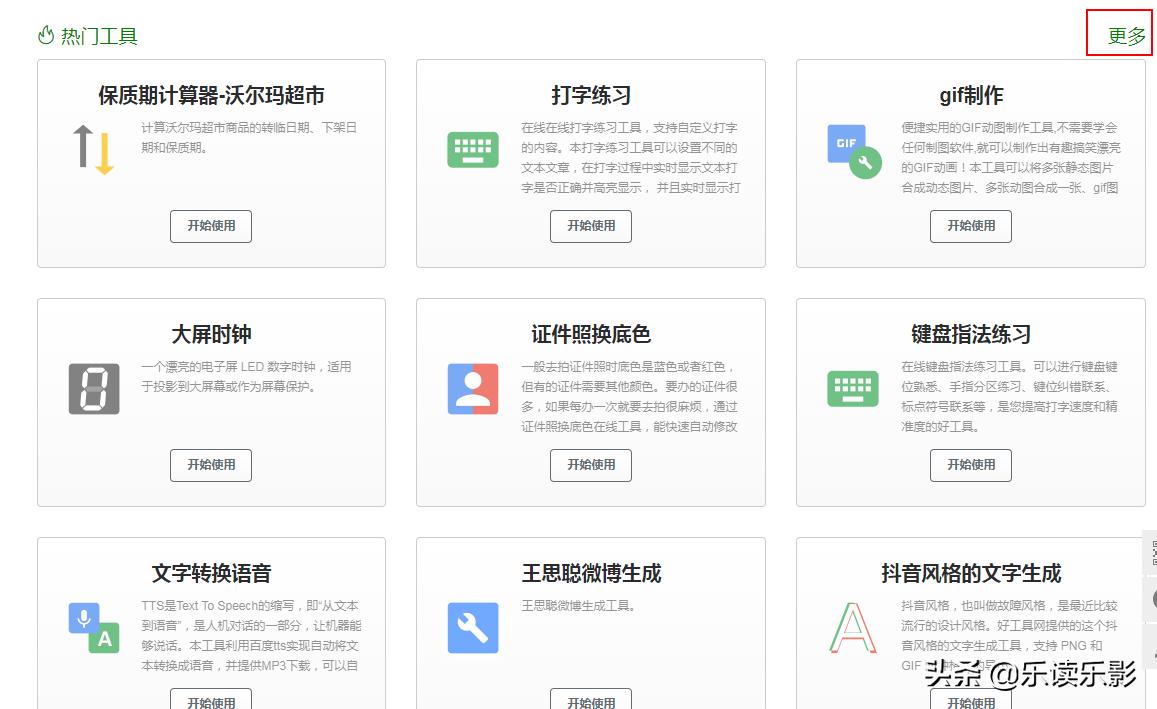Click the blue wrench icon of 王思聪微博生成
This screenshot has height=709, width=1157.
471,626
